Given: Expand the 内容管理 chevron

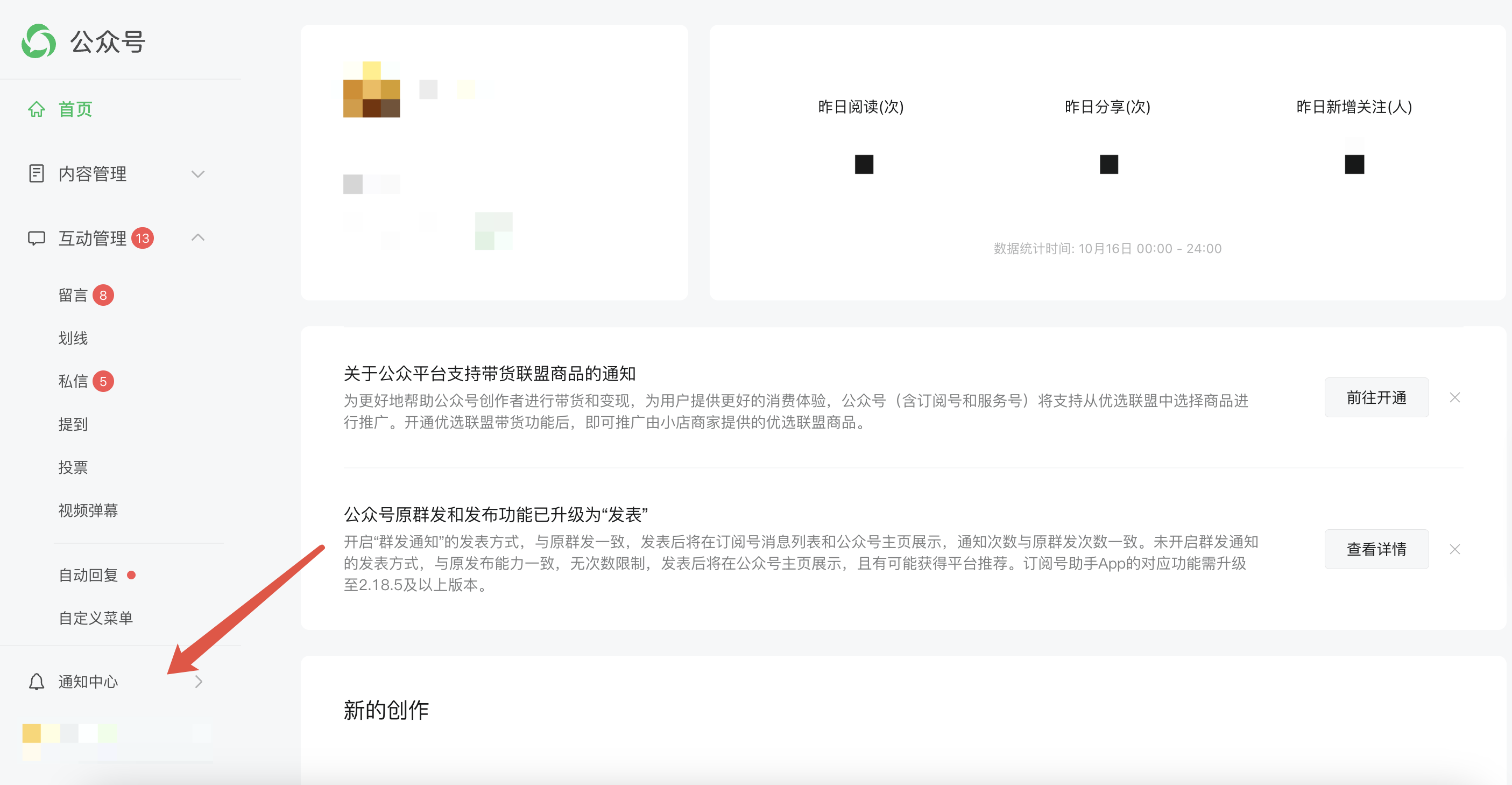Looking at the screenshot, I should 198,174.
